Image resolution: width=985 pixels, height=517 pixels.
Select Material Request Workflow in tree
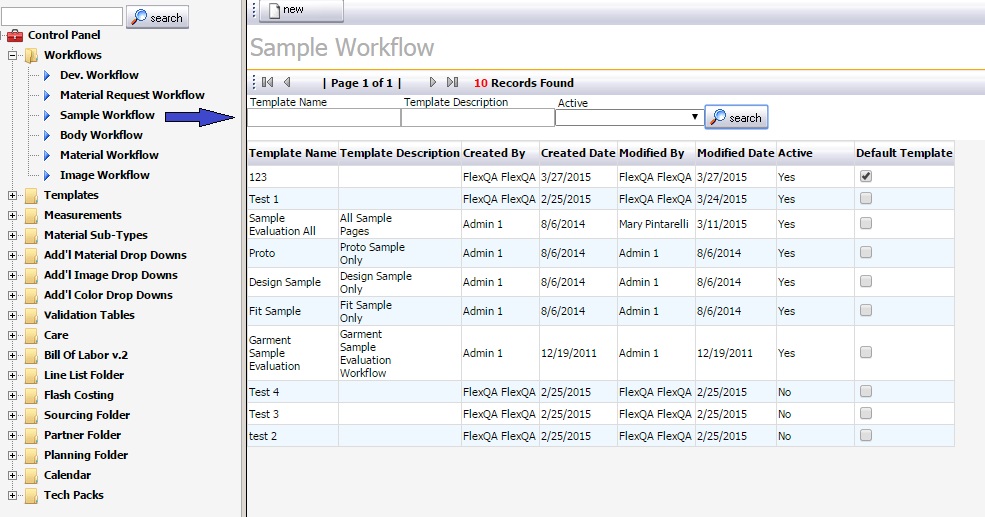(x=132, y=95)
